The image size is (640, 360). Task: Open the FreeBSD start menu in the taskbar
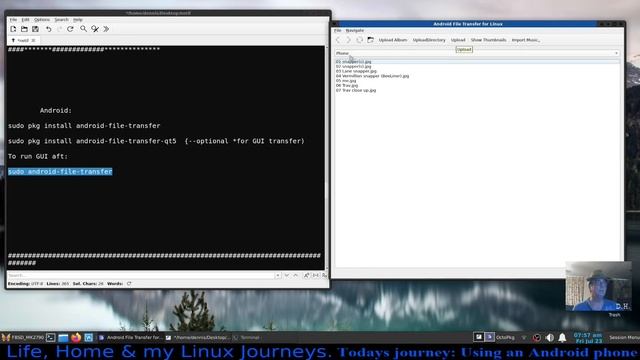(x=23, y=338)
